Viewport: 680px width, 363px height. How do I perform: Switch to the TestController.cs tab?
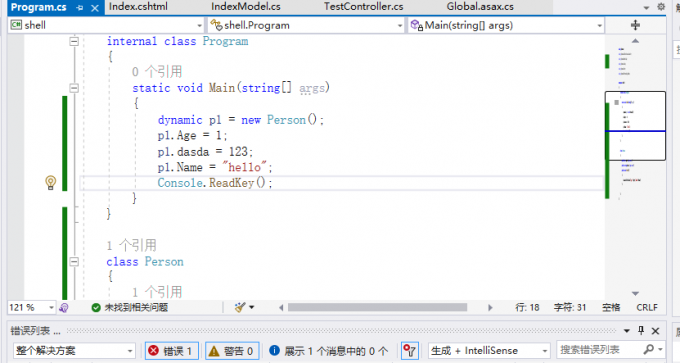363,7
